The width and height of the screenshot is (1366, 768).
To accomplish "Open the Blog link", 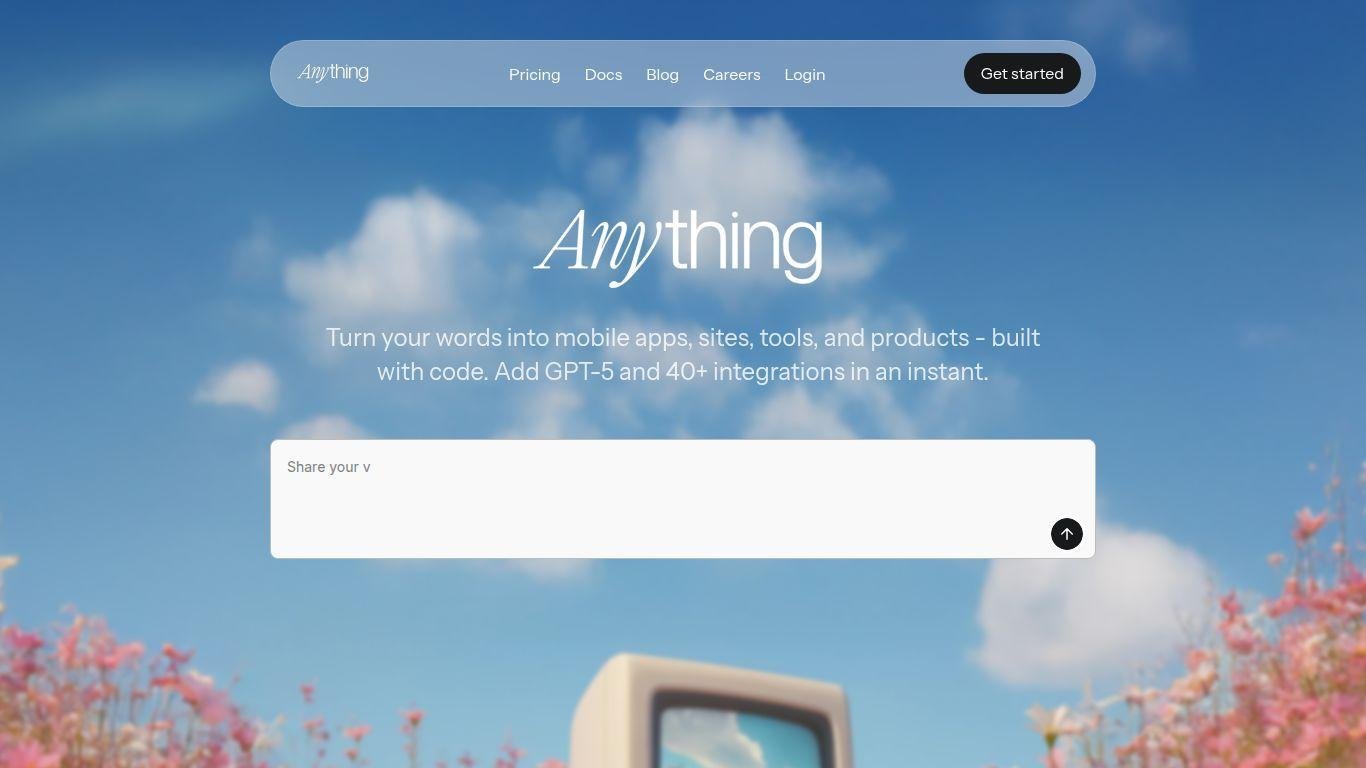I will (662, 75).
